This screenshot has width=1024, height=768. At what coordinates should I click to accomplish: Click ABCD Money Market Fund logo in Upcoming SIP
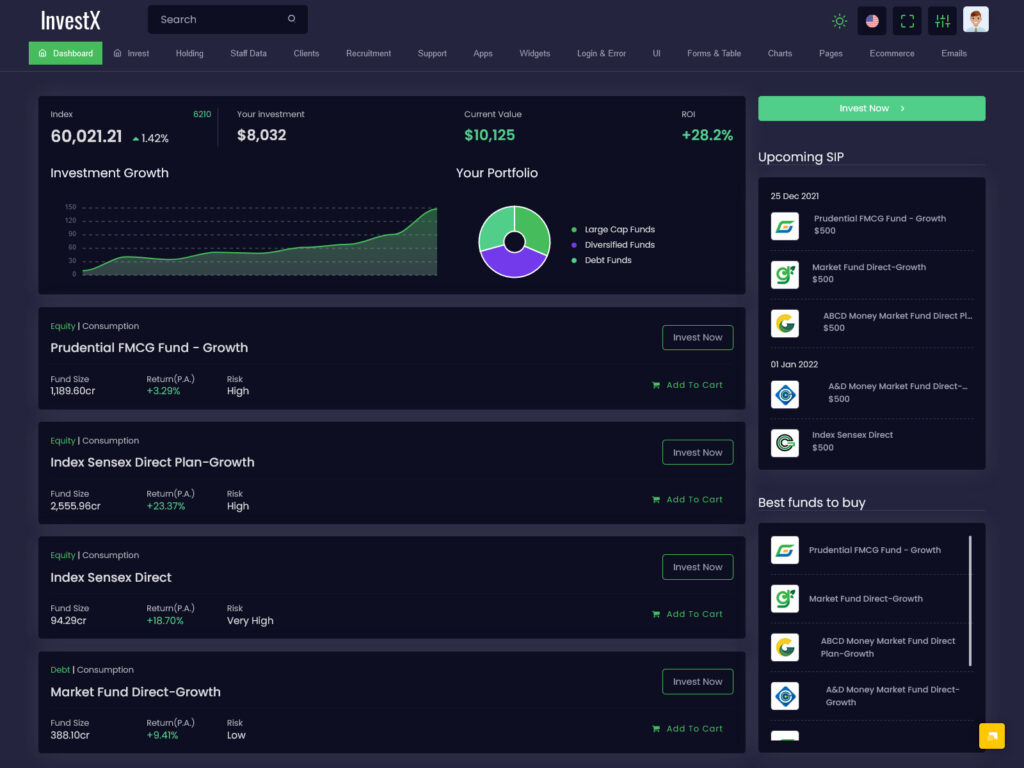click(784, 323)
